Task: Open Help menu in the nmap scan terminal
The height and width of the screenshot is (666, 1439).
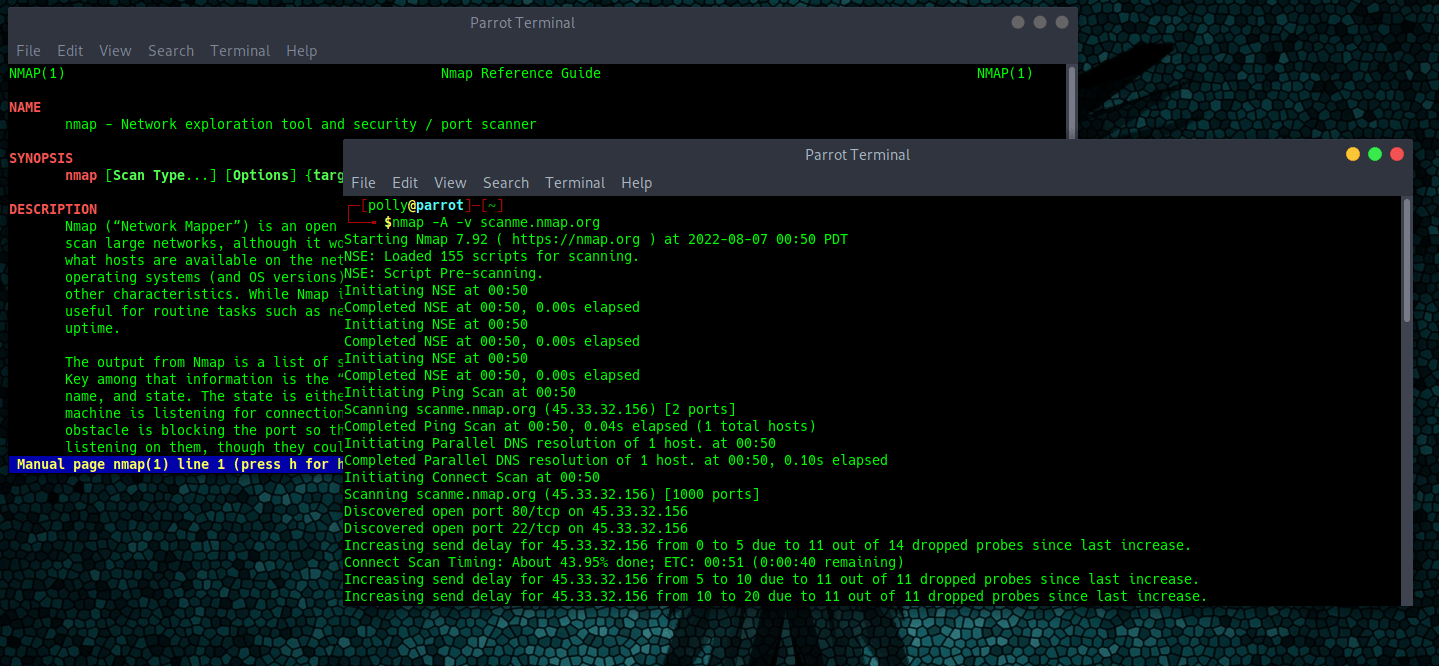Action: pos(636,183)
